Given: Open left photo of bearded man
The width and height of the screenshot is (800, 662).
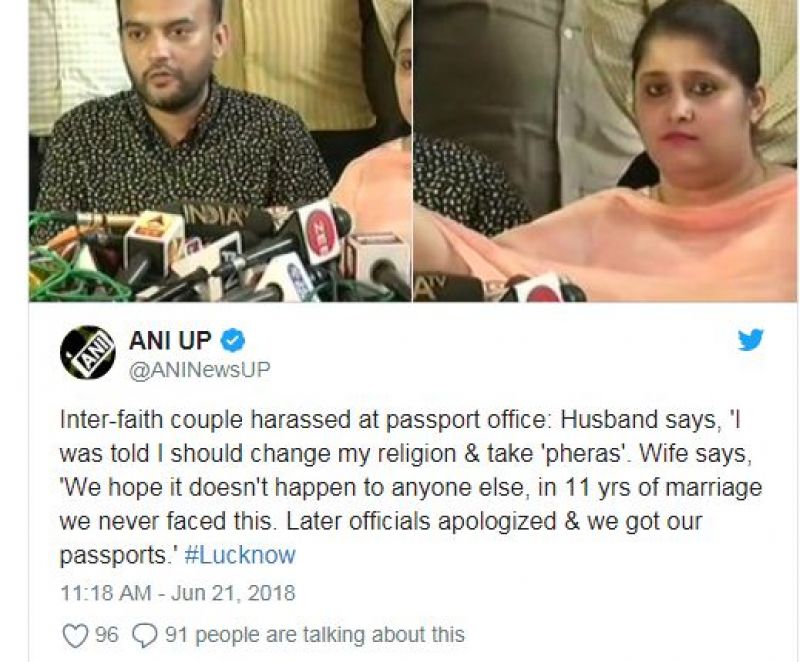Looking at the screenshot, I should click(x=220, y=150).
